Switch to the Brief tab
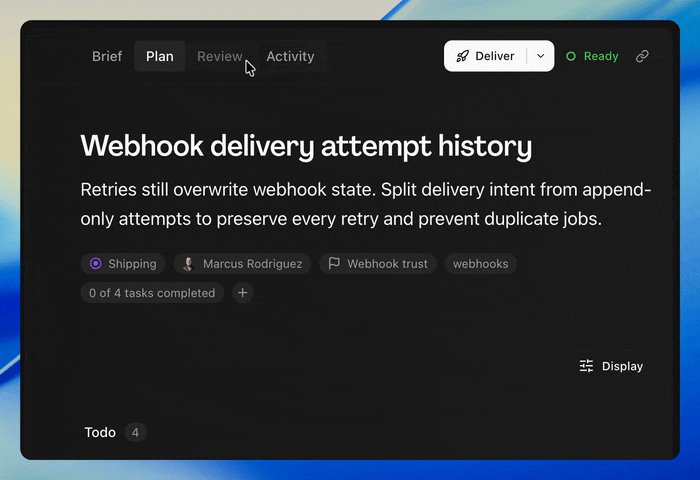Screen dimensions: 700x480 (x=107, y=56)
